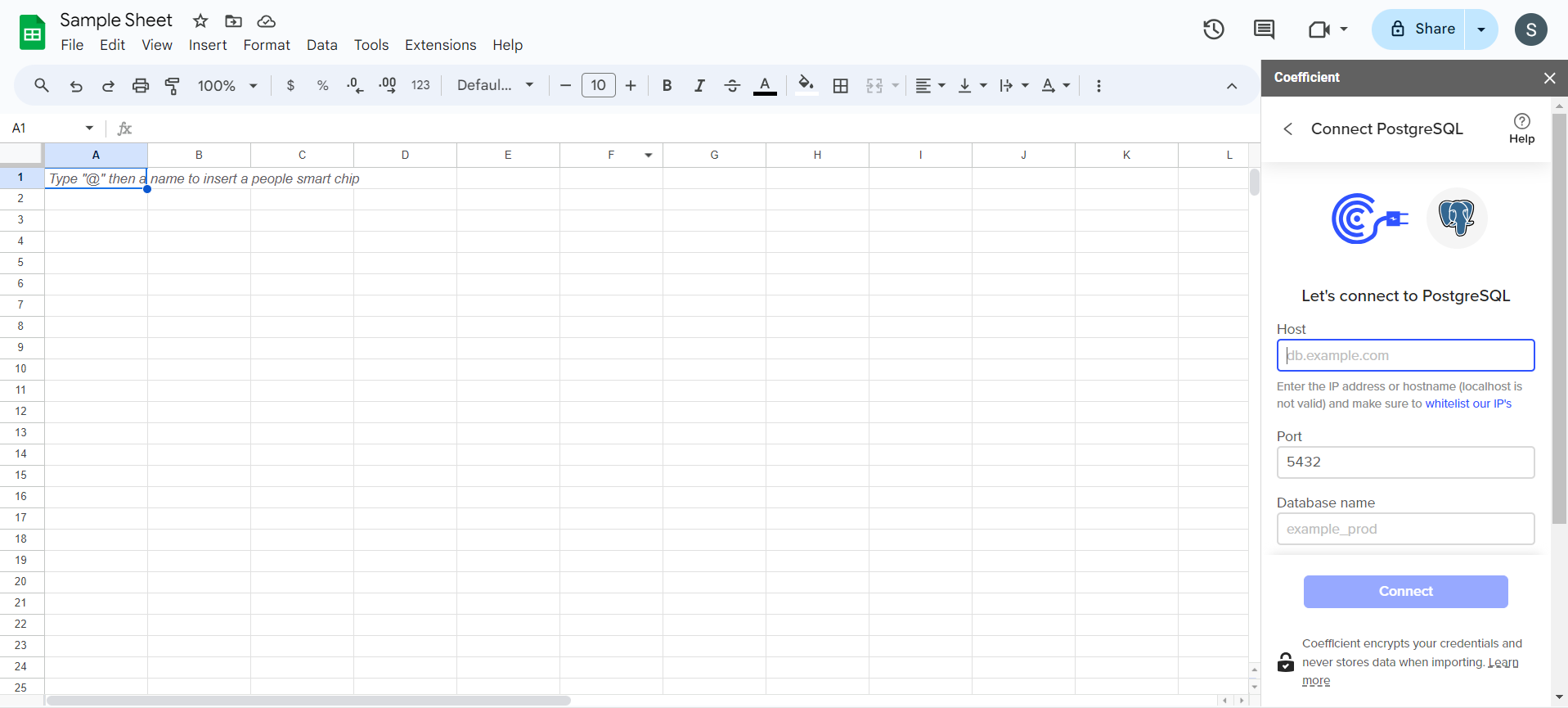Viewport: 1568px width, 708px height.
Task: Click merge cells icon
Action: pyautogui.click(x=874, y=86)
